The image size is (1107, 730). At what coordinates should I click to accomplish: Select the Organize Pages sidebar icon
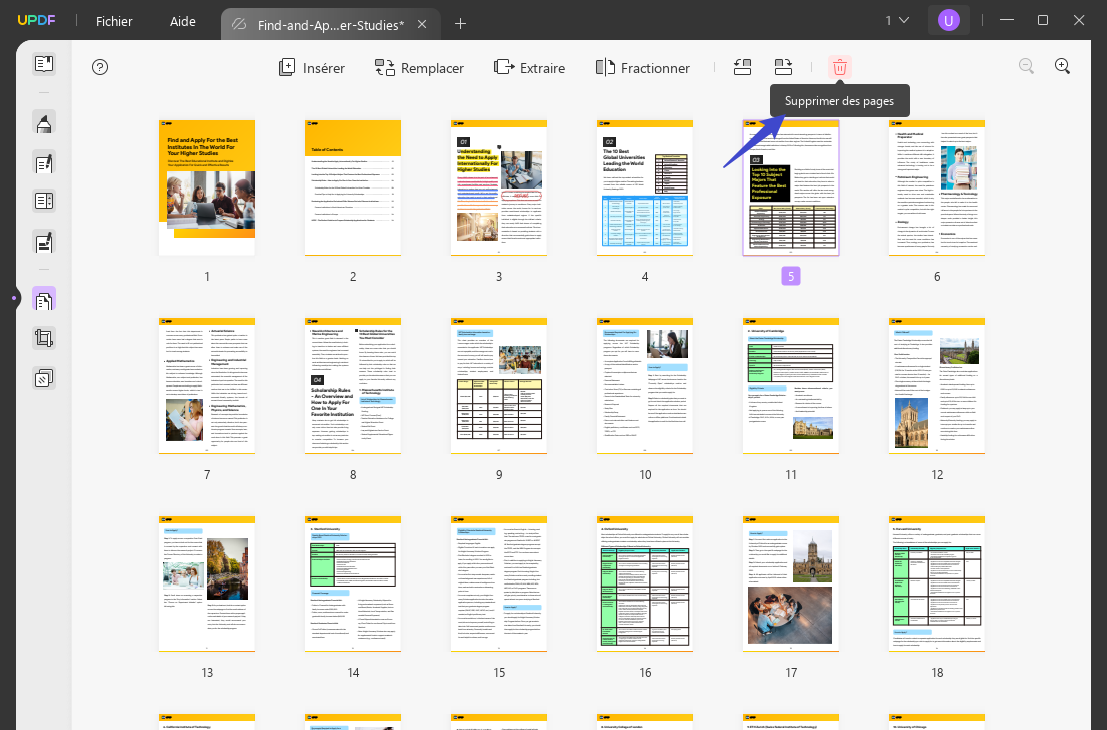tap(44, 299)
